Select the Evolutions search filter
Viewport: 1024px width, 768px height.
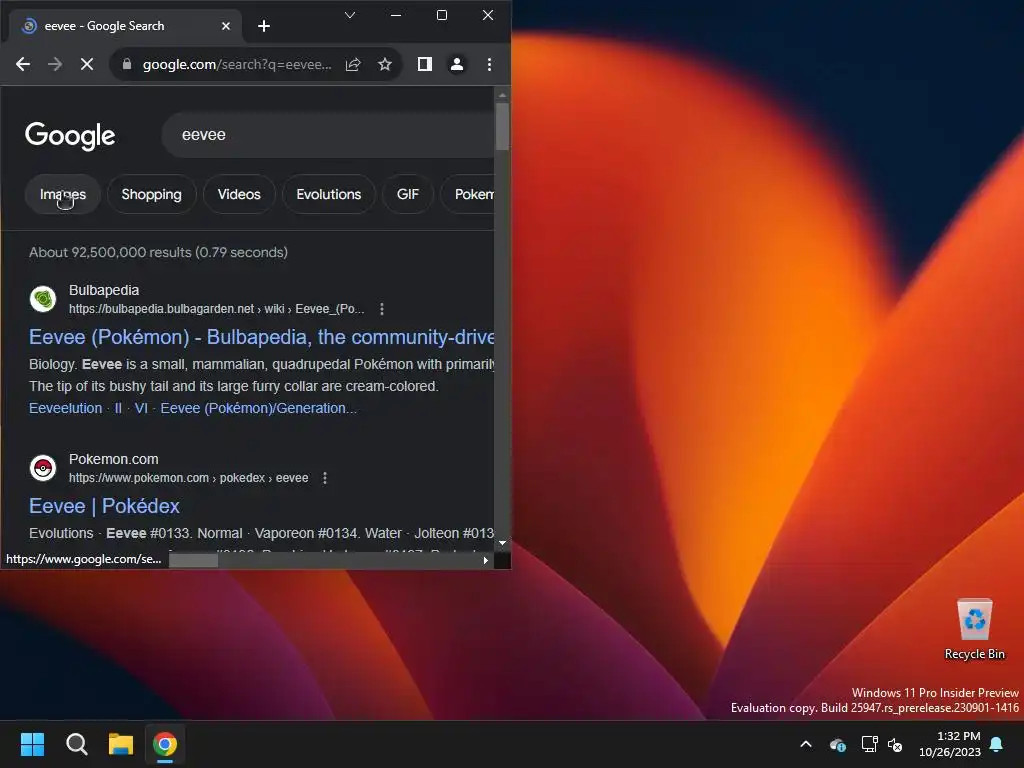point(328,195)
